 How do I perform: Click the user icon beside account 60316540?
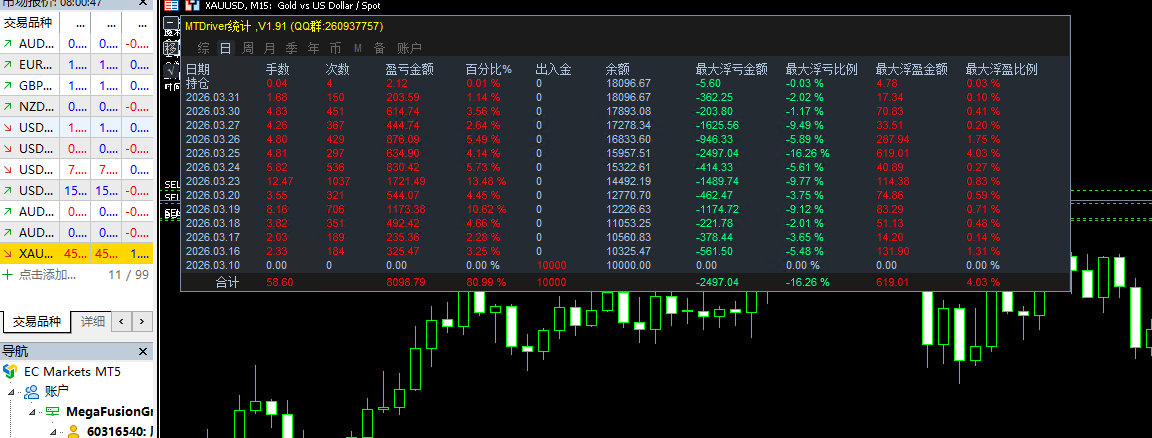pos(72,431)
